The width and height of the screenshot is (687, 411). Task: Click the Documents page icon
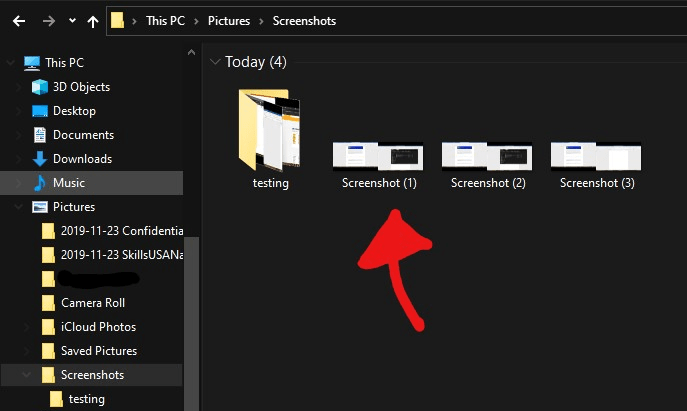40,135
